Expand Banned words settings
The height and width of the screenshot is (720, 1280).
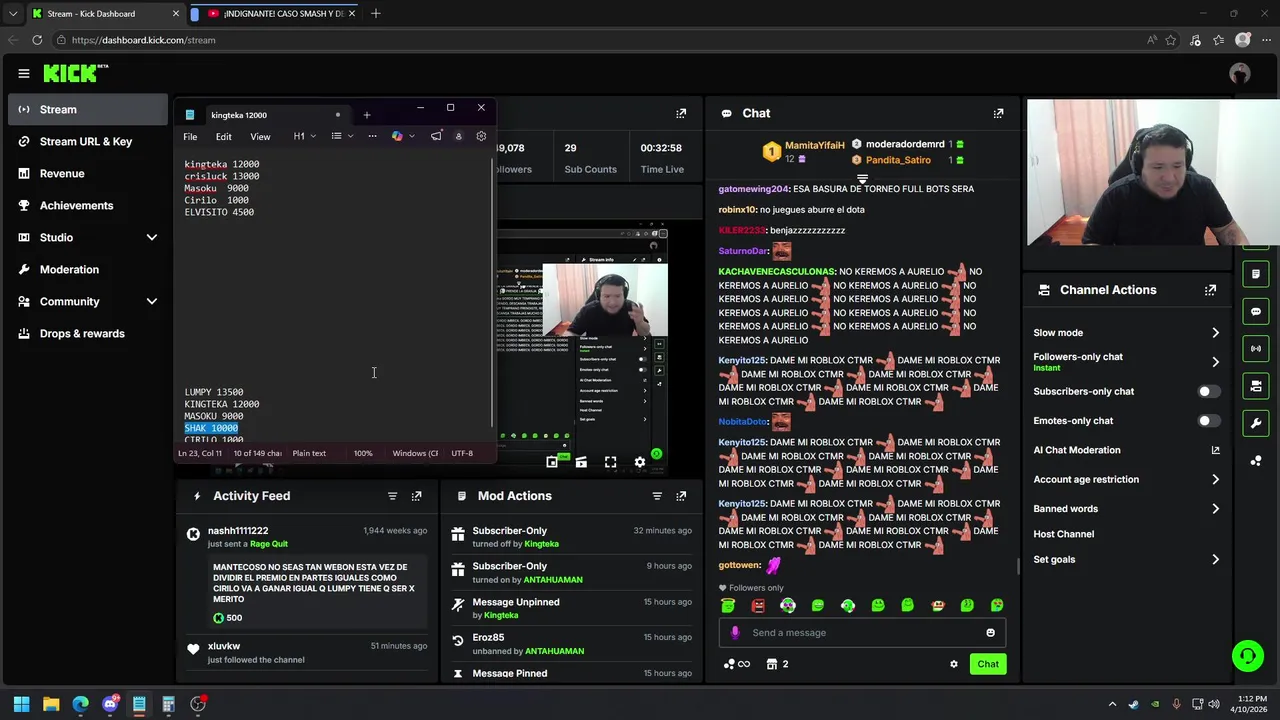(1126, 508)
